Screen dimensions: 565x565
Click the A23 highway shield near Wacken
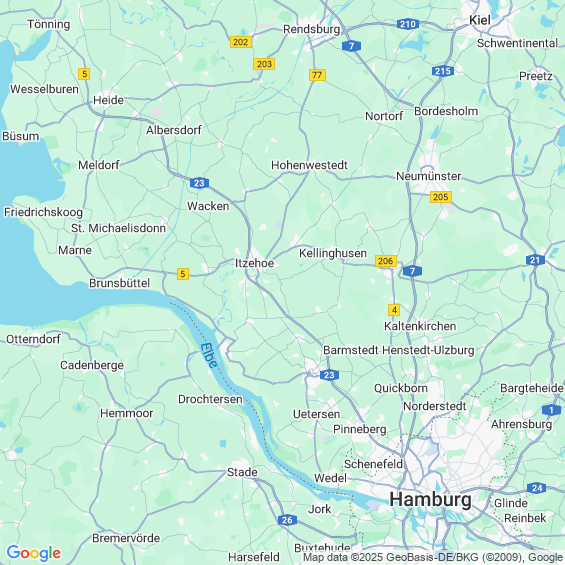(199, 183)
